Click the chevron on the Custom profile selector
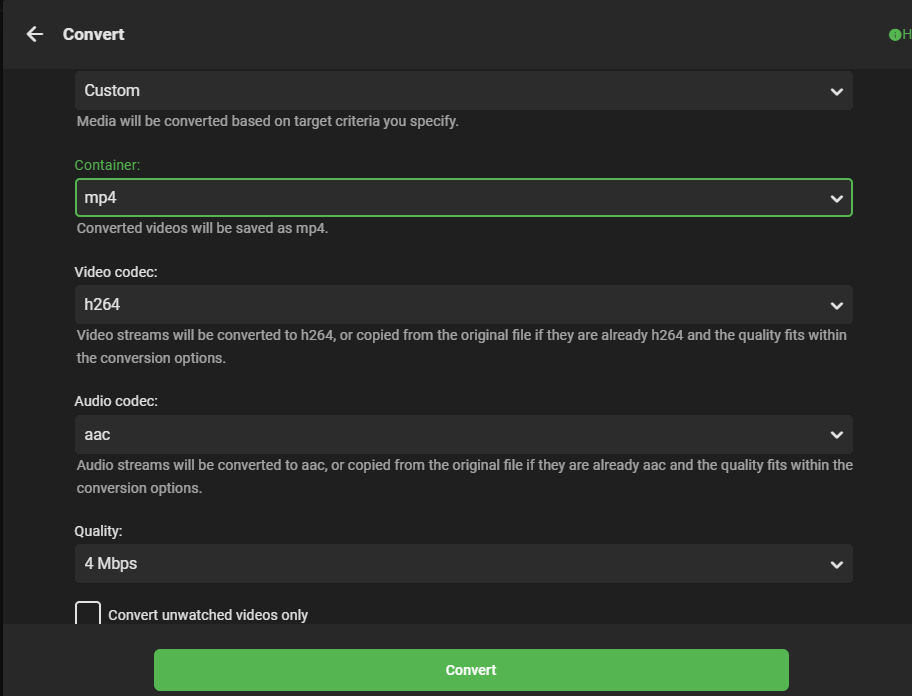This screenshot has width=912, height=696. tap(838, 90)
